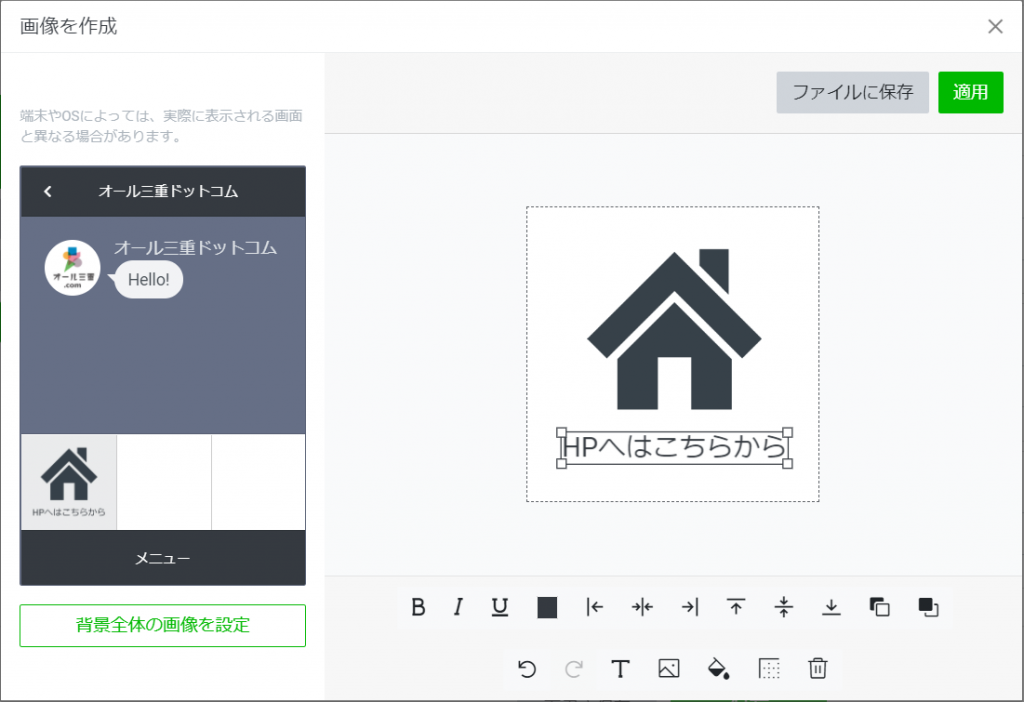Viewport: 1024px width, 702px height.
Task: Open the dark text color swatch
Action: 547,607
